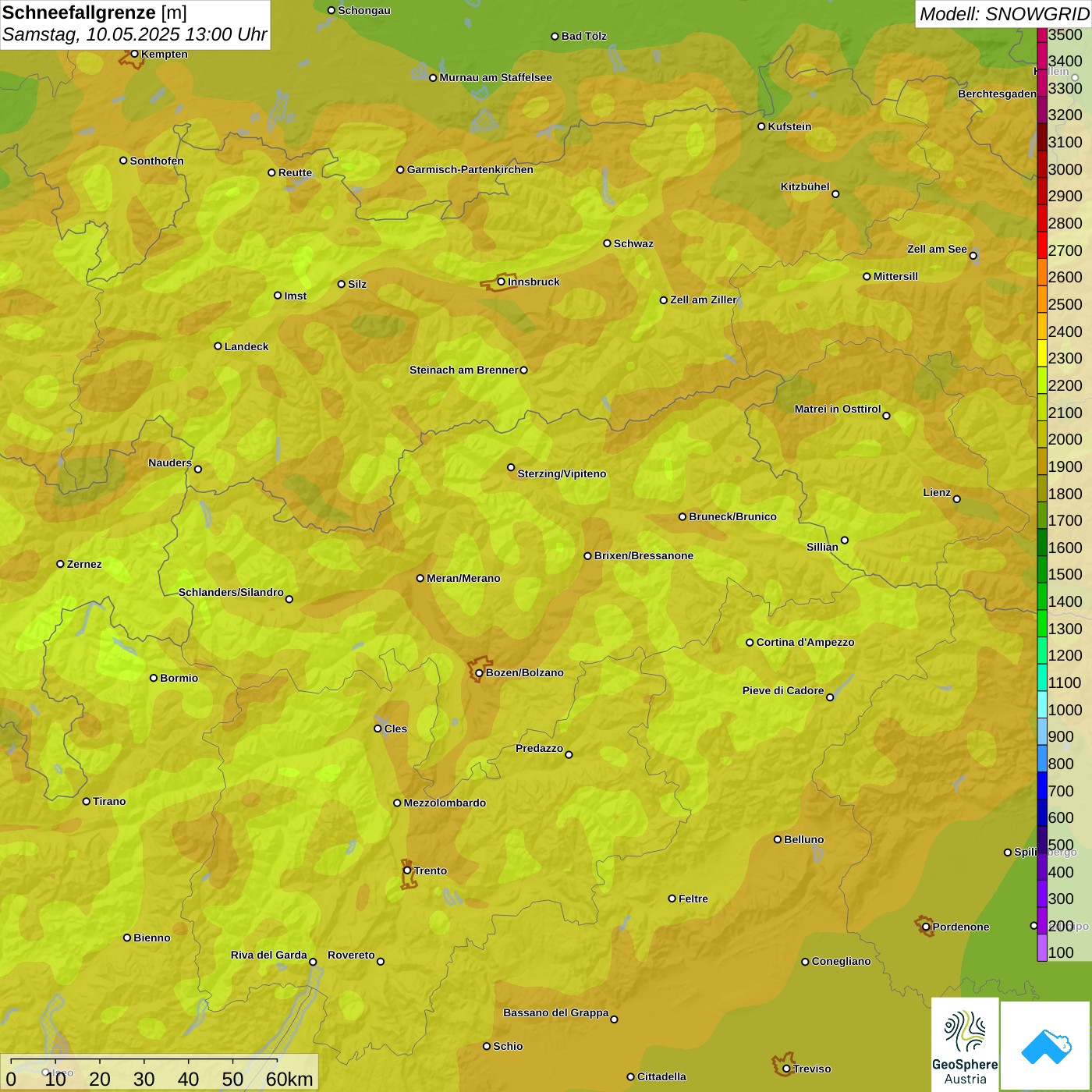Click the Zell am See label

pyautogui.click(x=937, y=249)
